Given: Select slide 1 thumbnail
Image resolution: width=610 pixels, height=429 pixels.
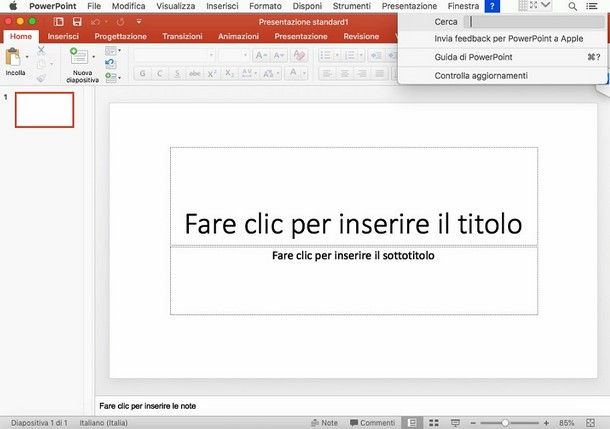Looking at the screenshot, I should pos(44,110).
